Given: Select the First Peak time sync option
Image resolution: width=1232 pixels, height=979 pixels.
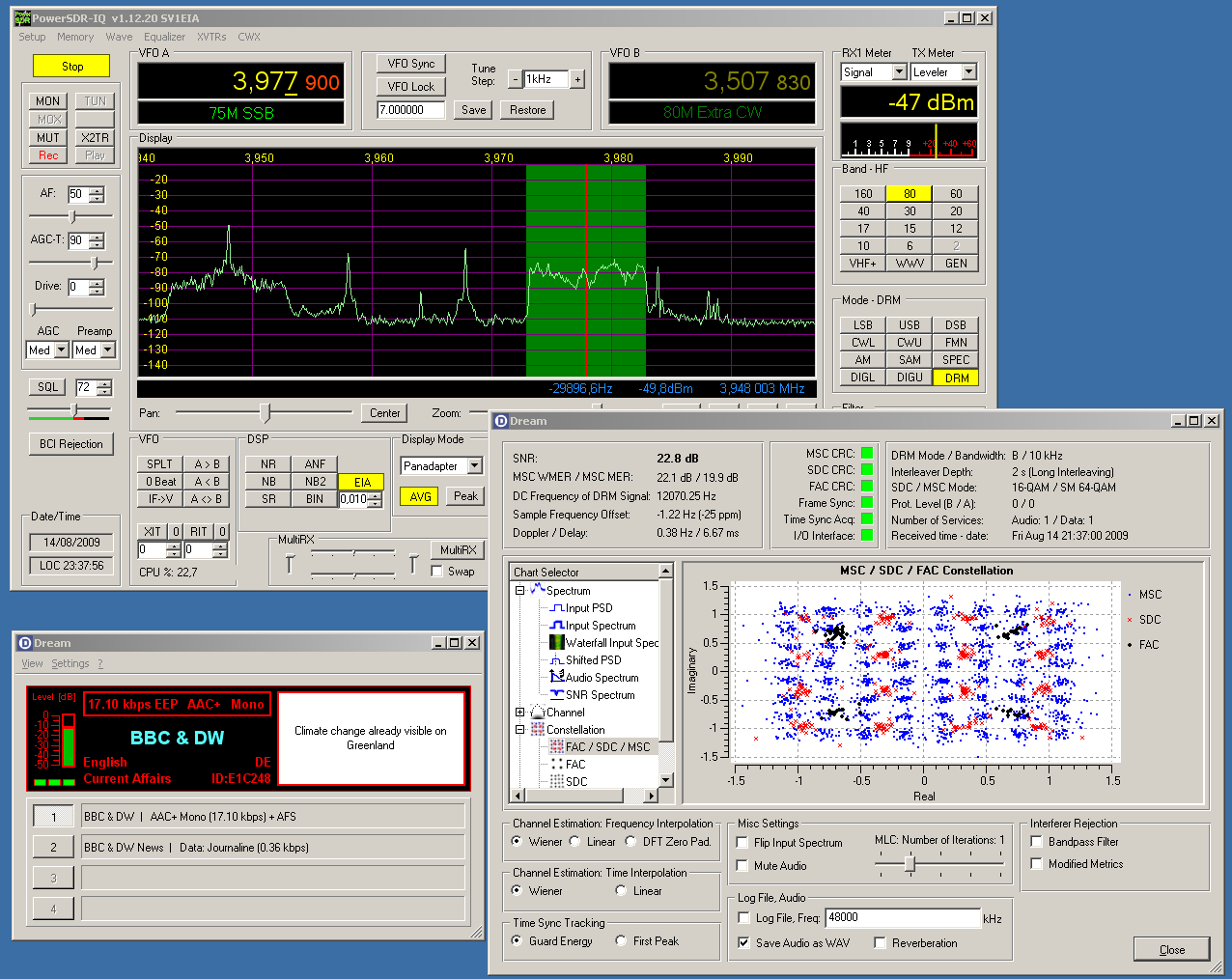Looking at the screenshot, I should [x=621, y=941].
